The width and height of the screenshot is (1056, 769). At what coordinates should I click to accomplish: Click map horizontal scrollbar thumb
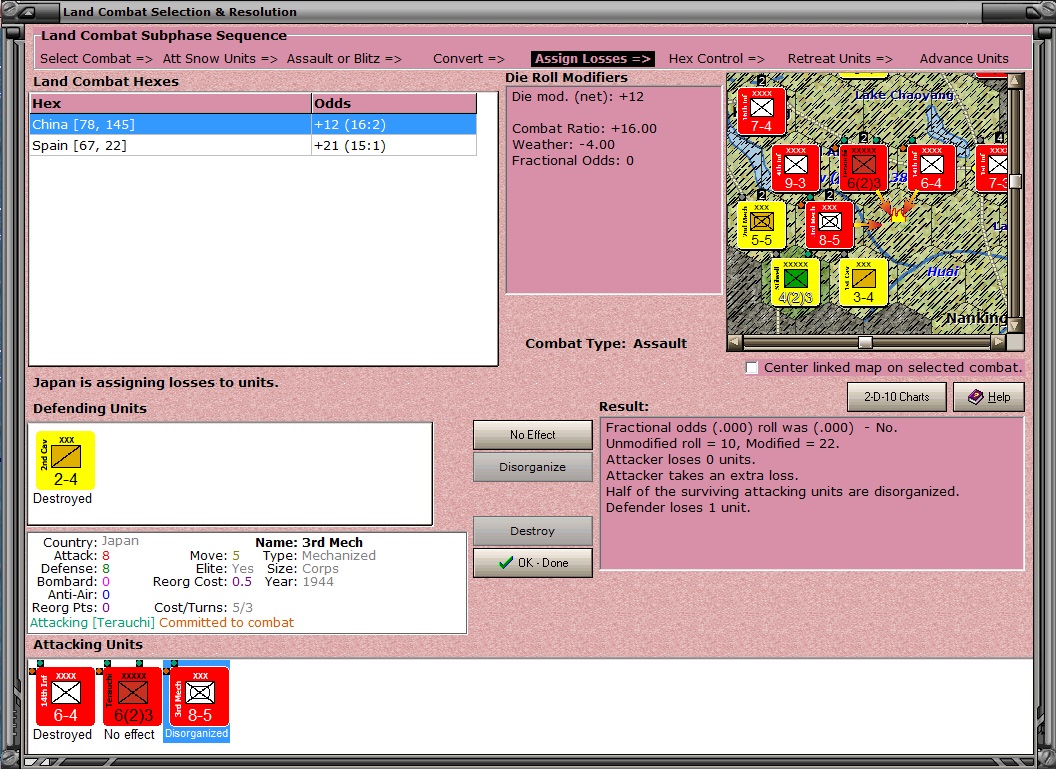point(865,342)
